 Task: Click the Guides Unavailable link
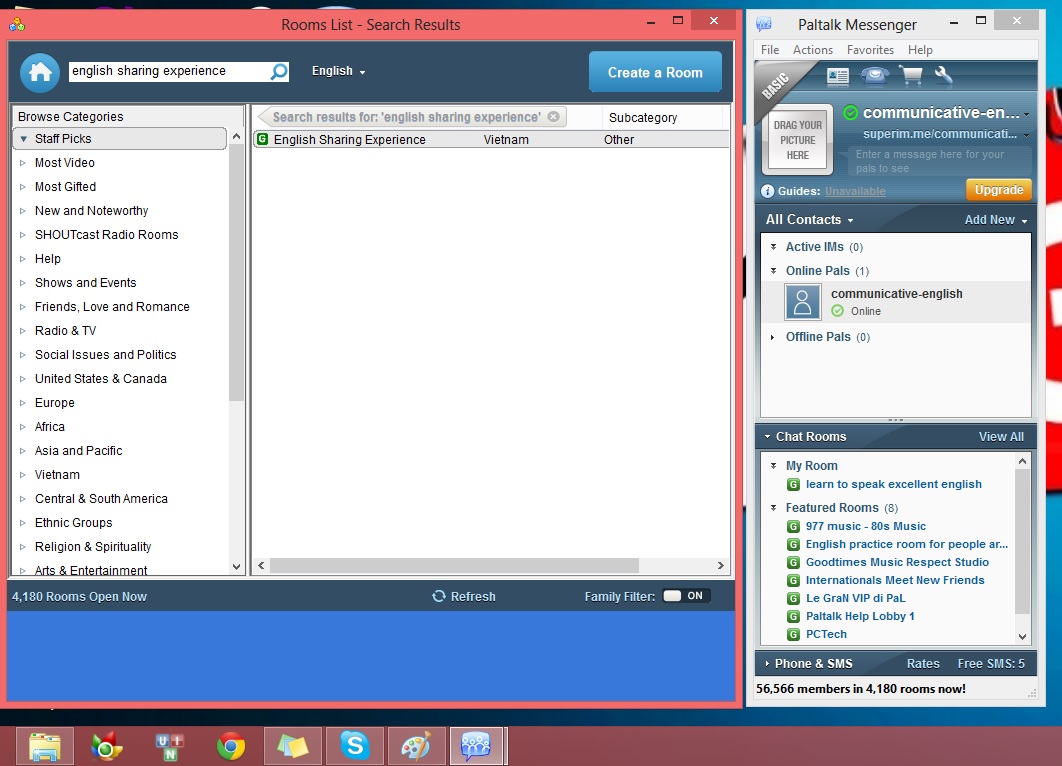pos(855,191)
